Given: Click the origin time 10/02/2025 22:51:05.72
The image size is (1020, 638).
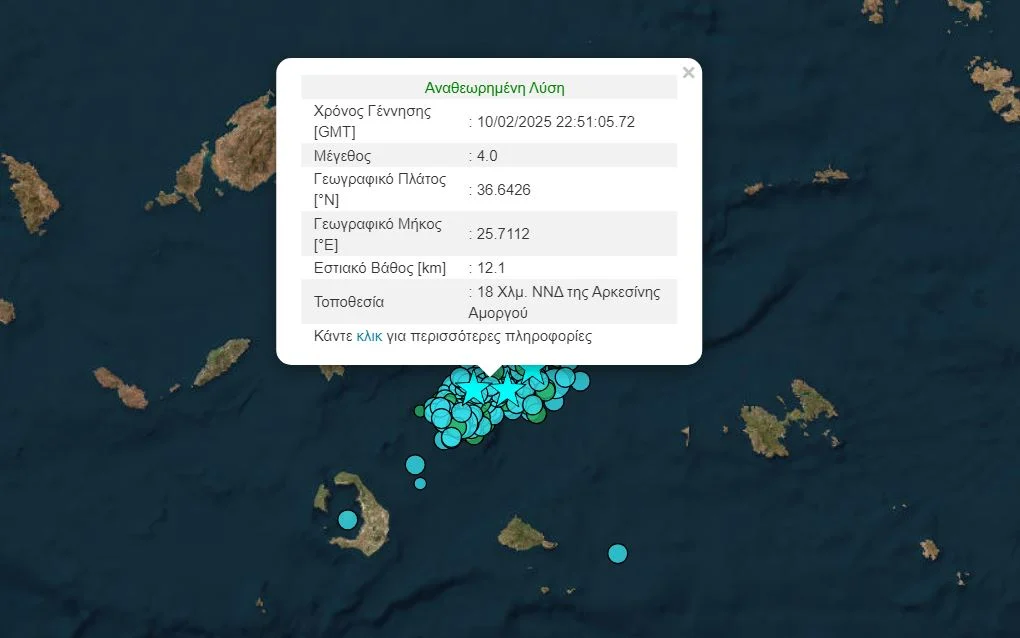Looking at the screenshot, I should coord(557,122).
